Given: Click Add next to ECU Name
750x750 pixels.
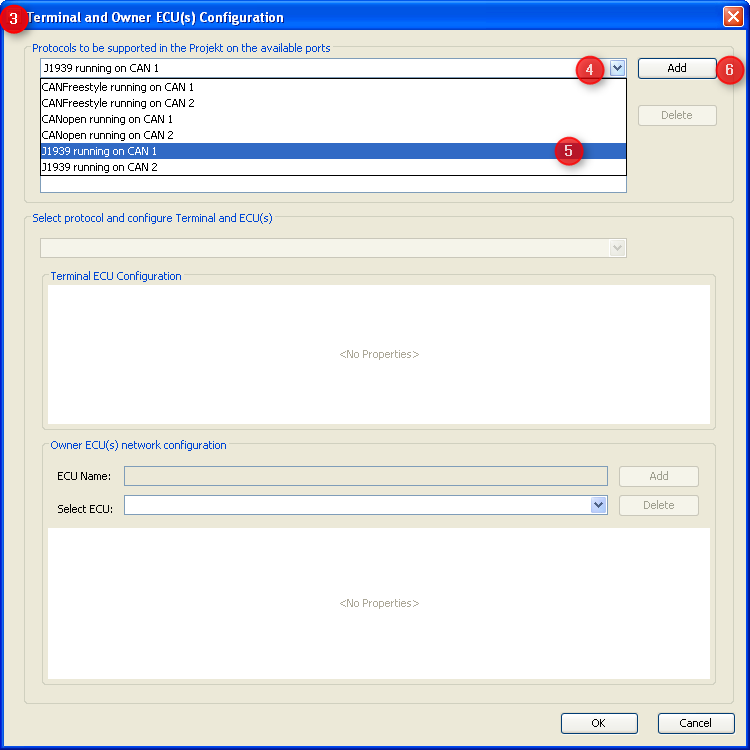Looking at the screenshot, I should [x=659, y=476].
